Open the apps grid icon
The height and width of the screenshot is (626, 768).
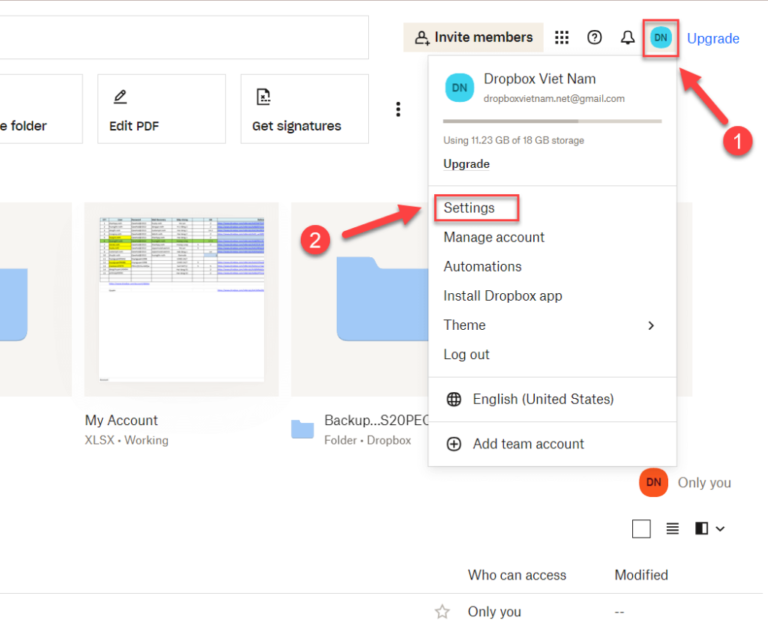(562, 38)
